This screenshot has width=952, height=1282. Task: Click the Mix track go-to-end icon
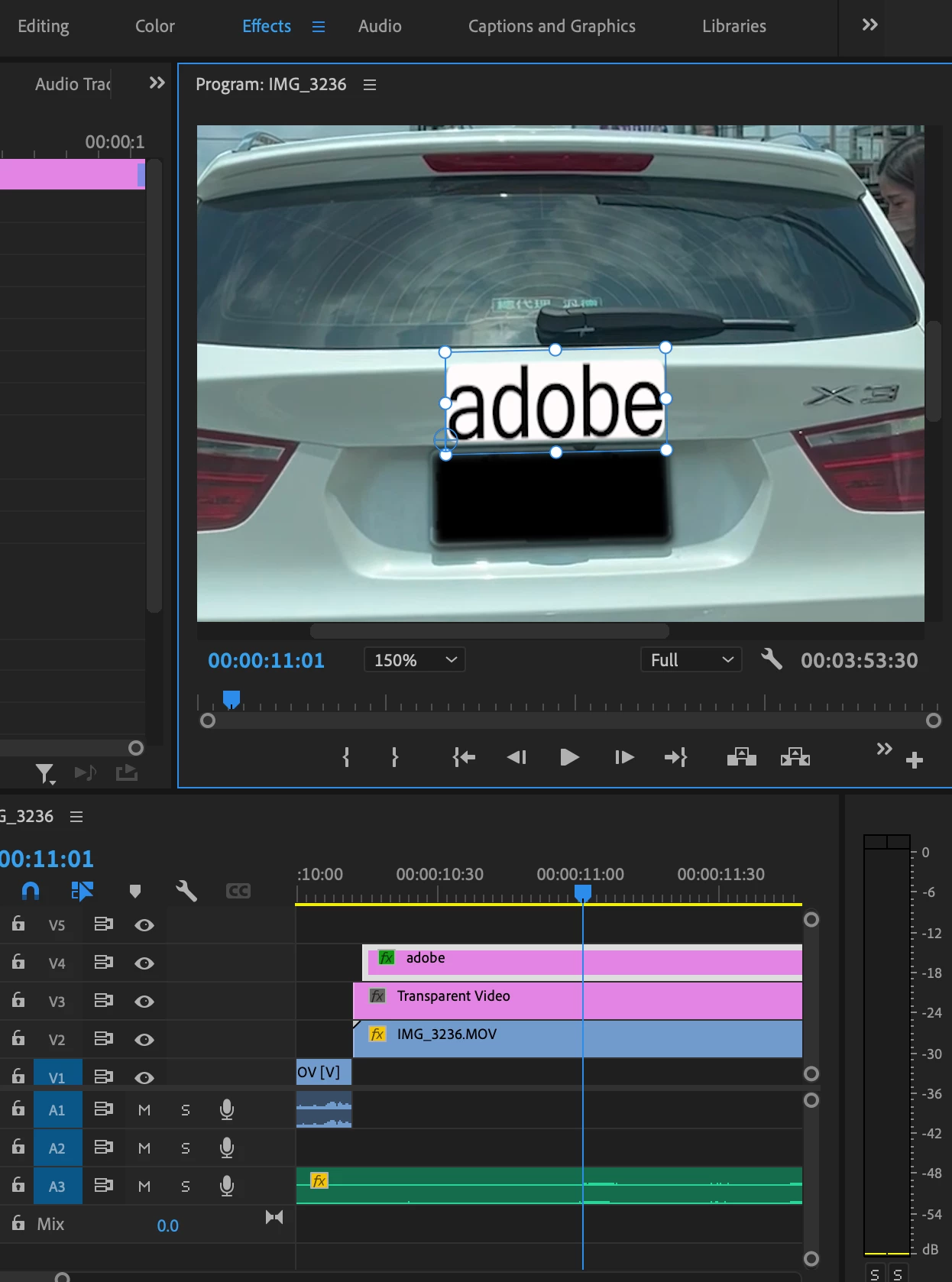coord(274,1217)
